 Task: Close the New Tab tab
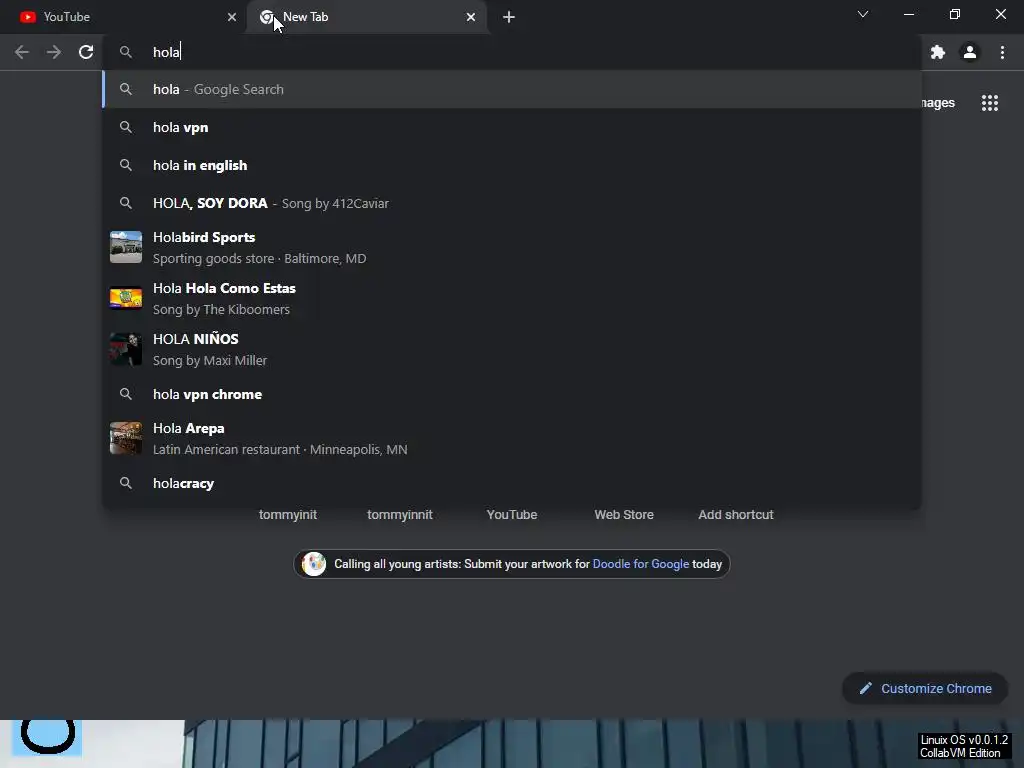click(471, 17)
